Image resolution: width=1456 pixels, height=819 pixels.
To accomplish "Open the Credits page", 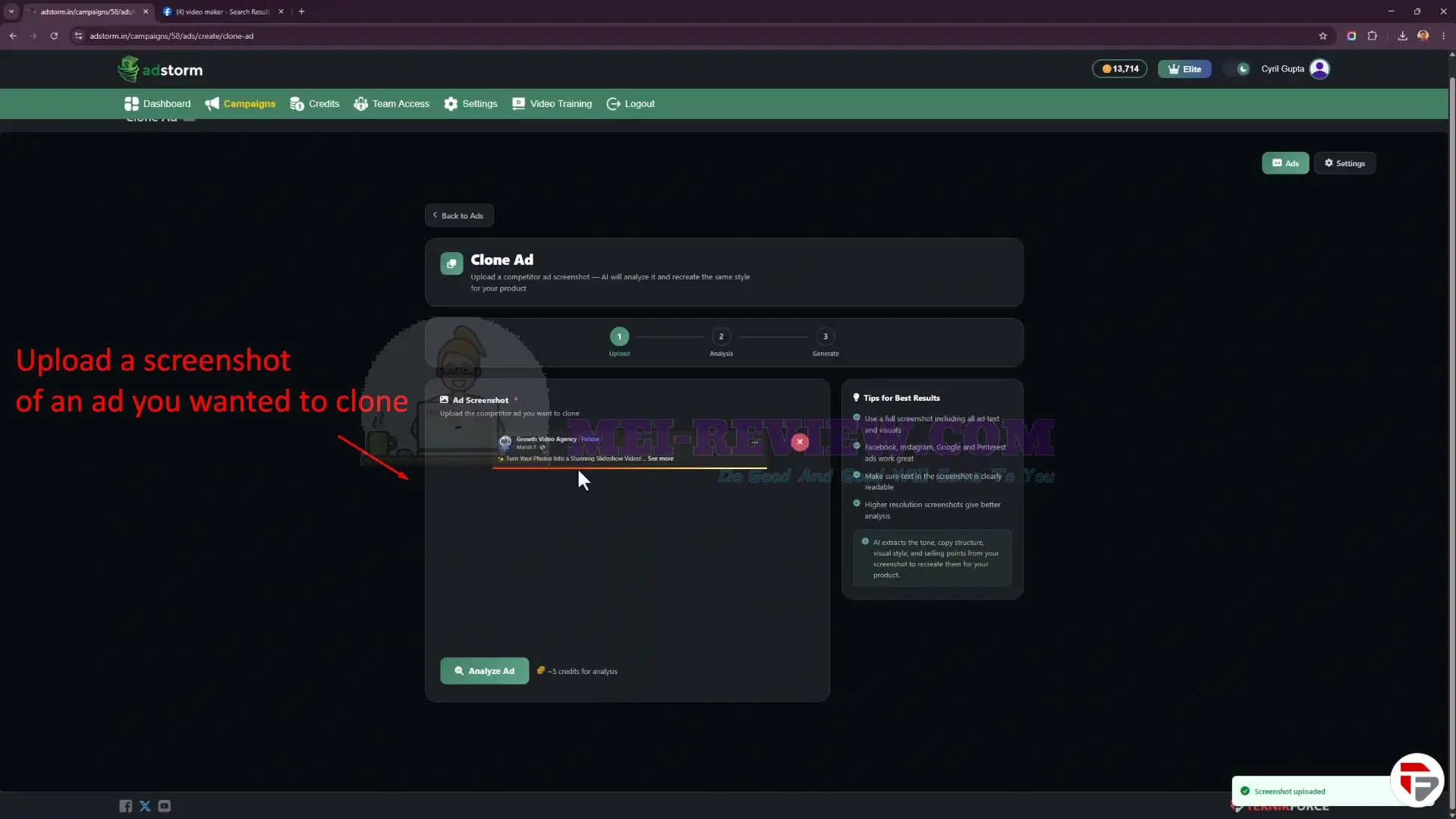I will click(x=314, y=104).
